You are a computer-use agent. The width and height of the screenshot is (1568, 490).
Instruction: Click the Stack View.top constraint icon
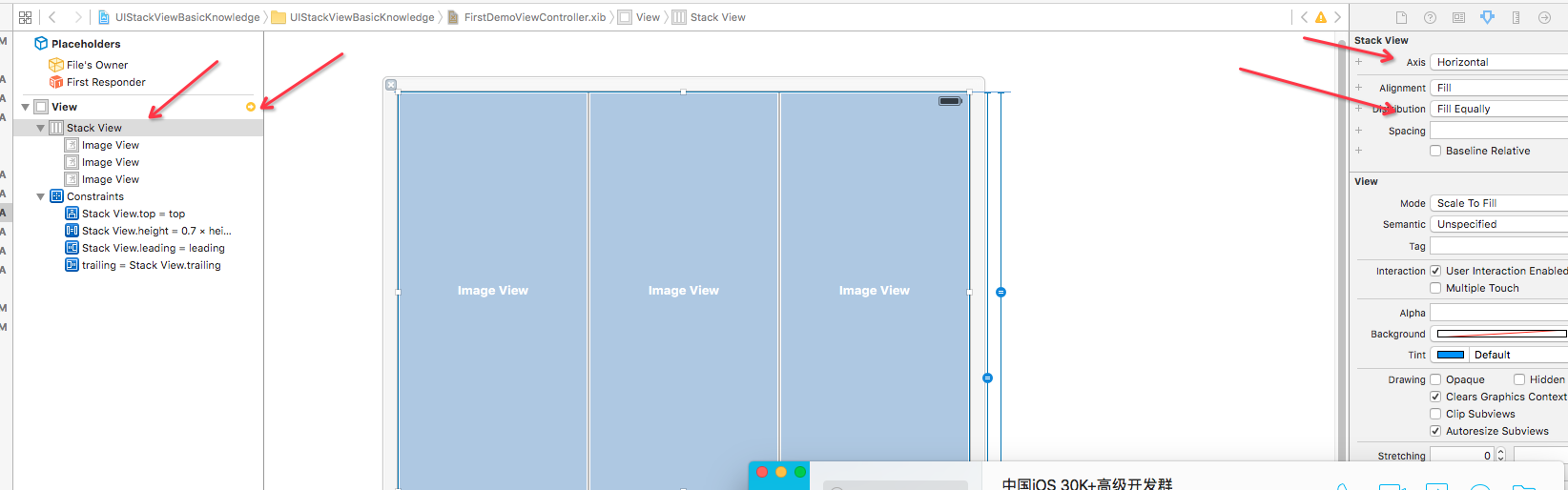(x=72, y=214)
